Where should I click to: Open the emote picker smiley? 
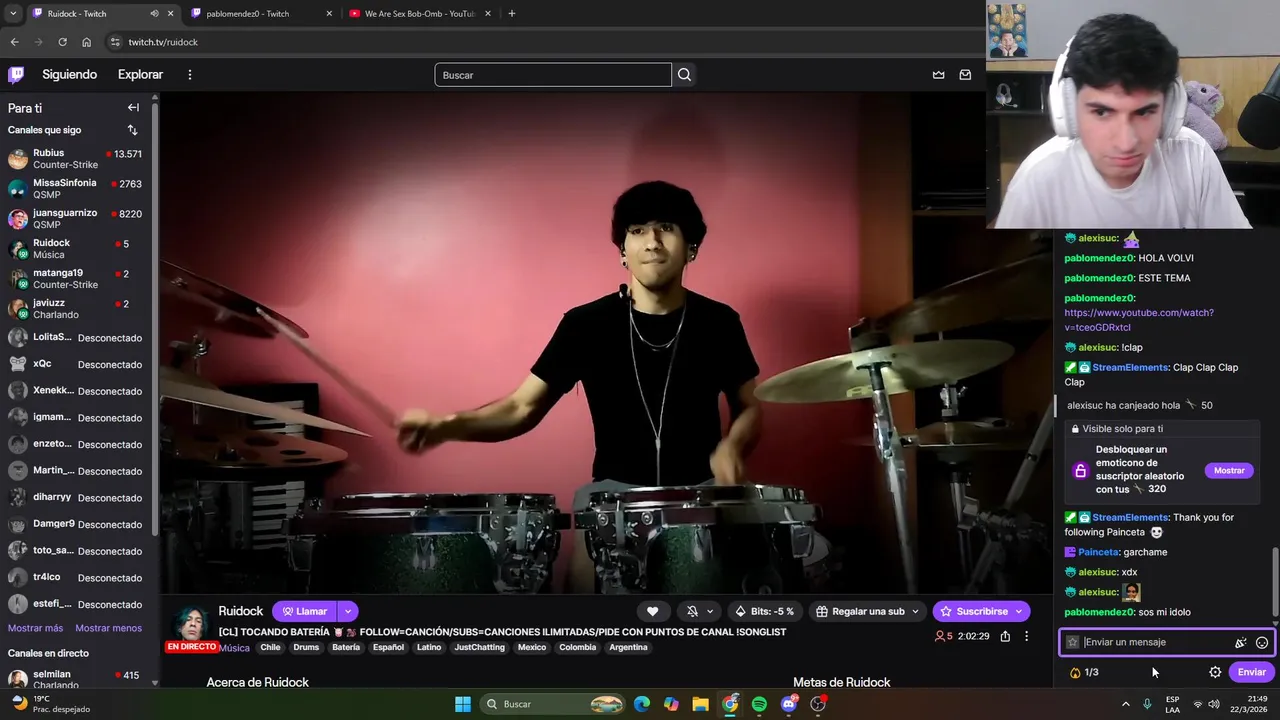(1262, 643)
